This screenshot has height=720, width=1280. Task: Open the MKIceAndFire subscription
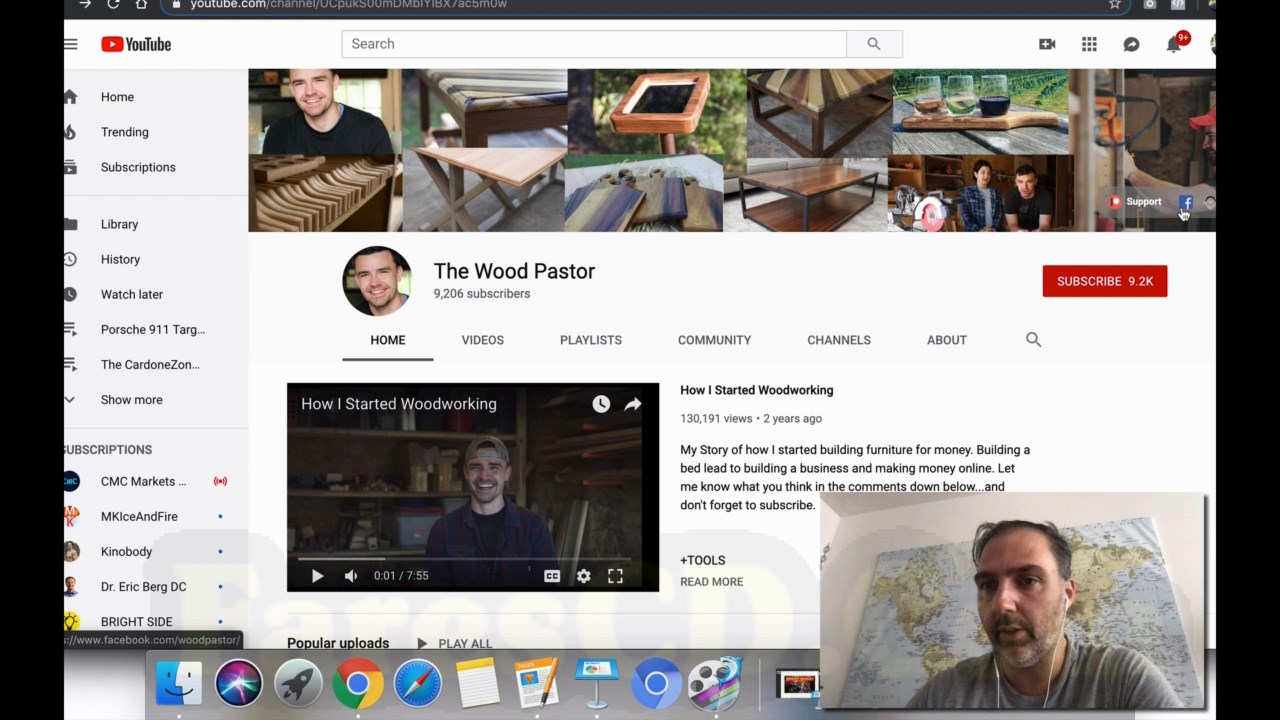pos(139,516)
